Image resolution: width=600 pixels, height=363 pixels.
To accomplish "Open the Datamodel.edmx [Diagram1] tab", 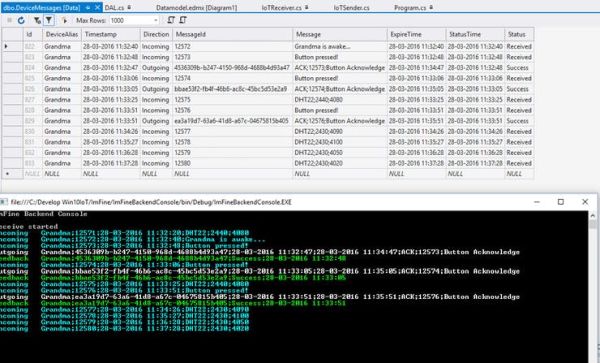I will pos(197,8).
